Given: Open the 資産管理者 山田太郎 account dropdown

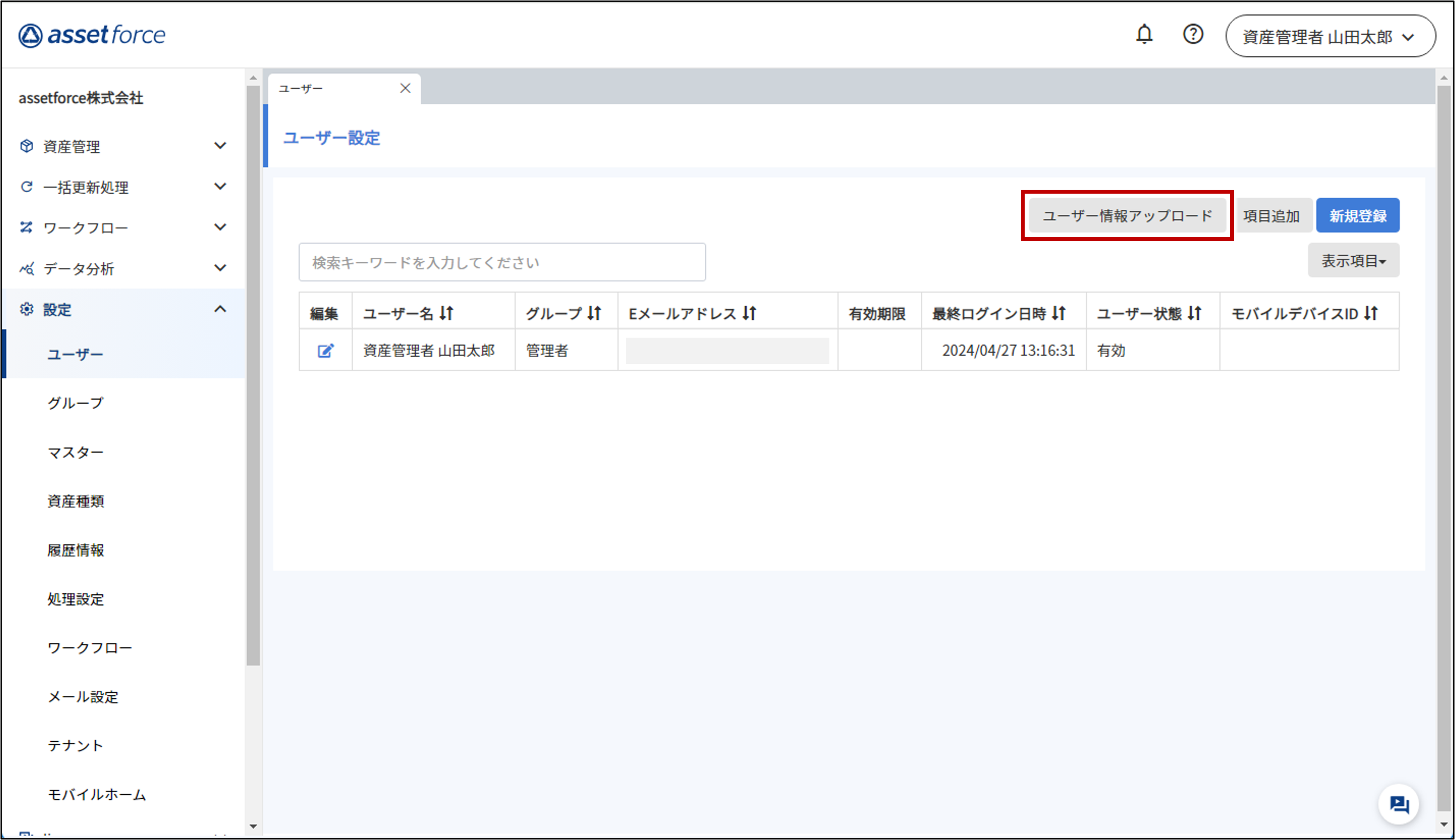Looking at the screenshot, I should point(1331,36).
